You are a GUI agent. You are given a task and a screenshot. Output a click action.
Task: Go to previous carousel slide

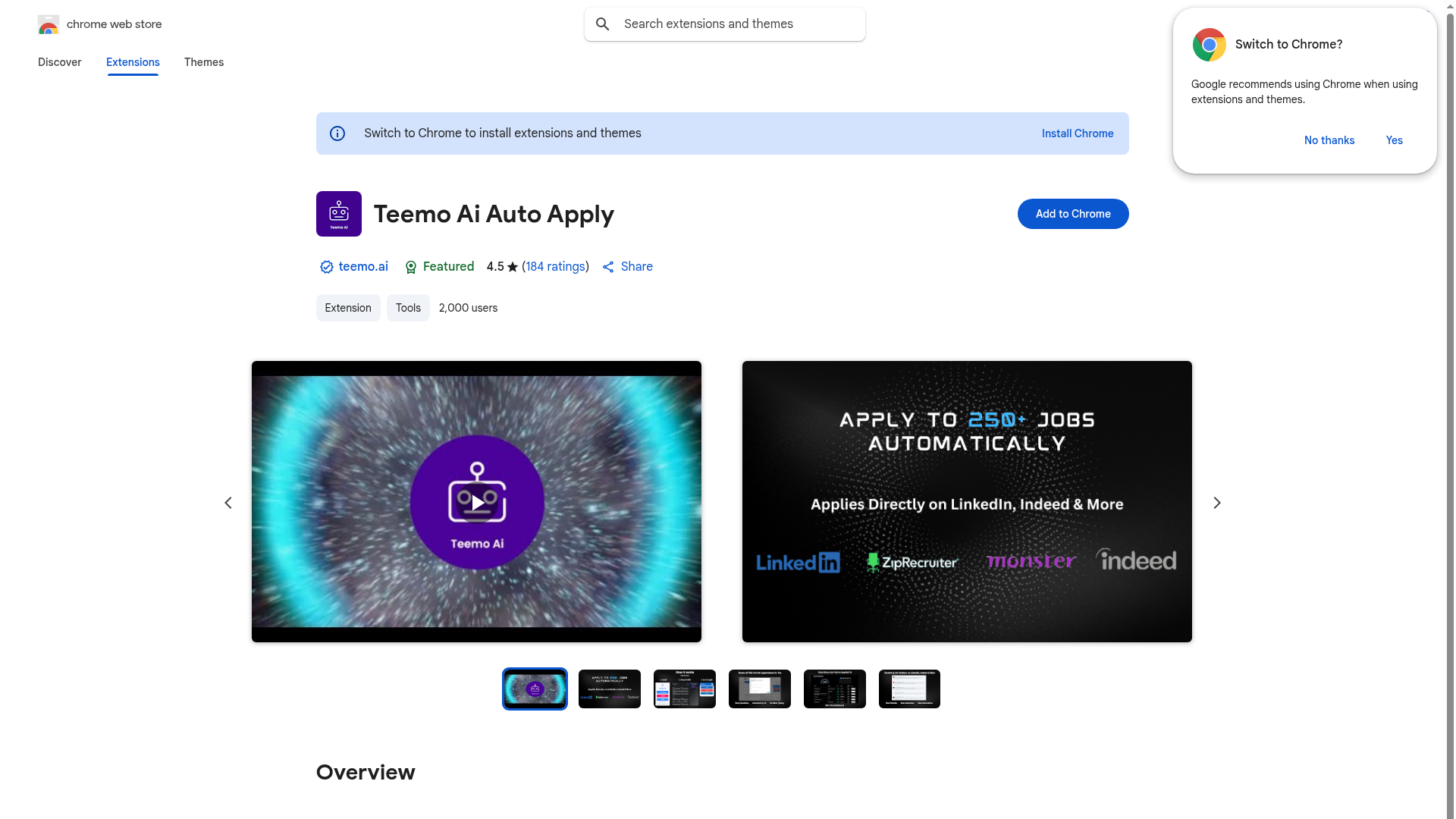coord(228,503)
